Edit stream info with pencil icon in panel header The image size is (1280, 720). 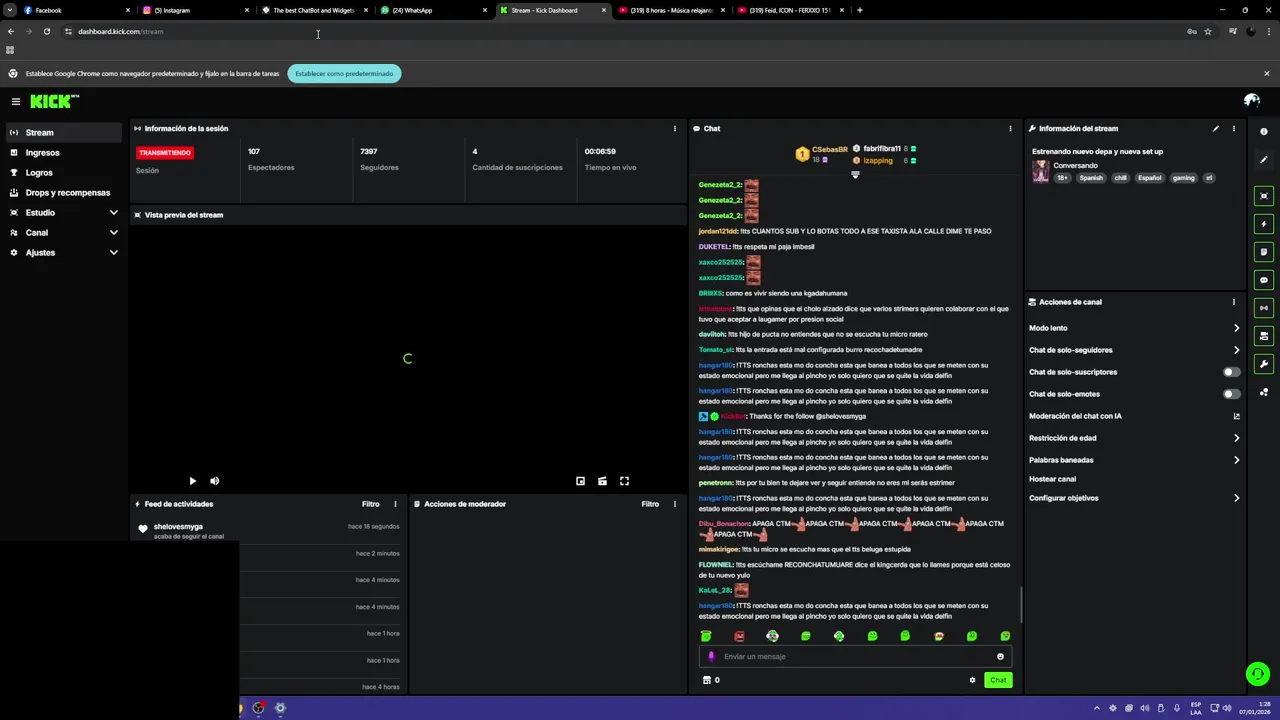(x=1216, y=128)
